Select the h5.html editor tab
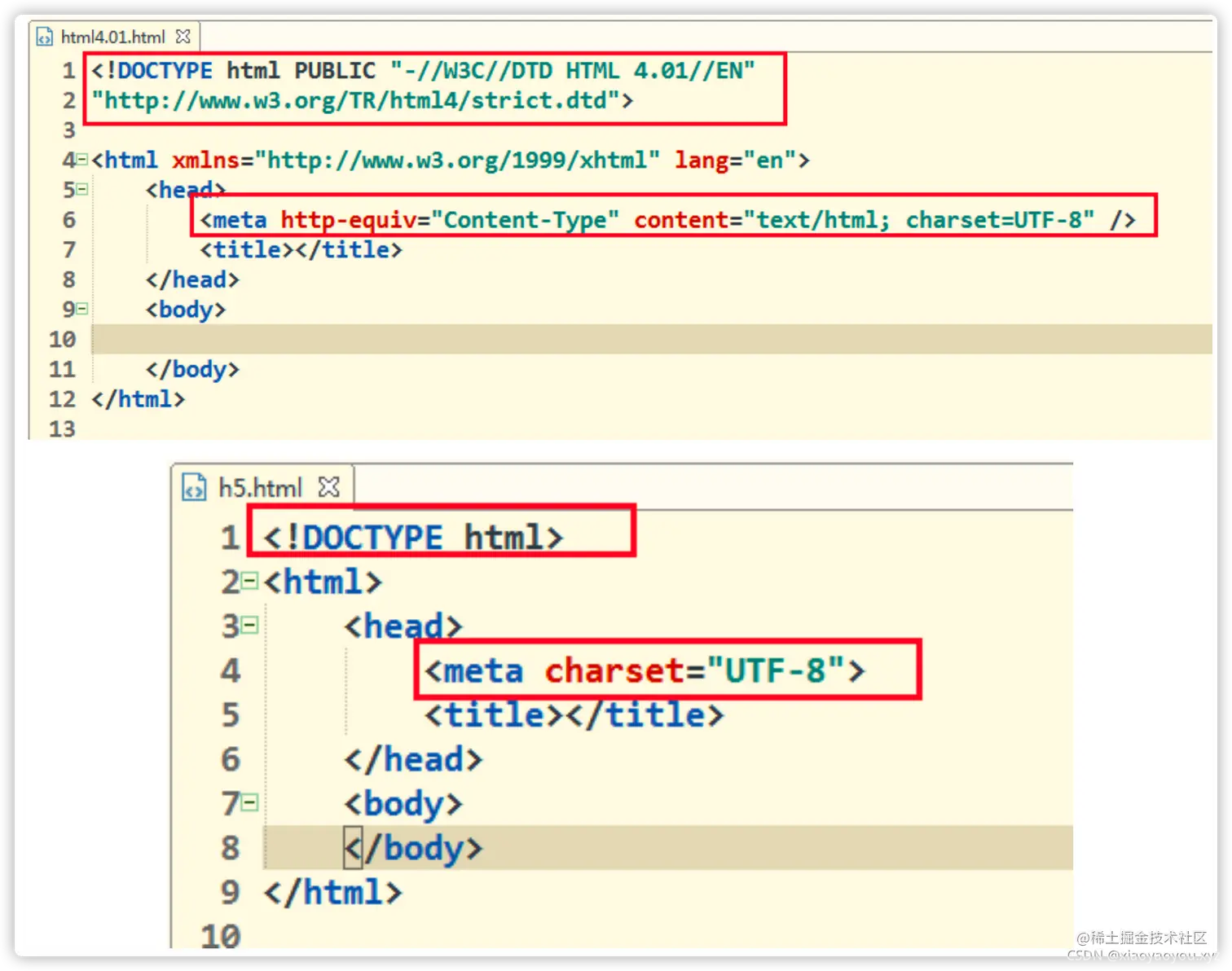1232x971 pixels. point(262,487)
